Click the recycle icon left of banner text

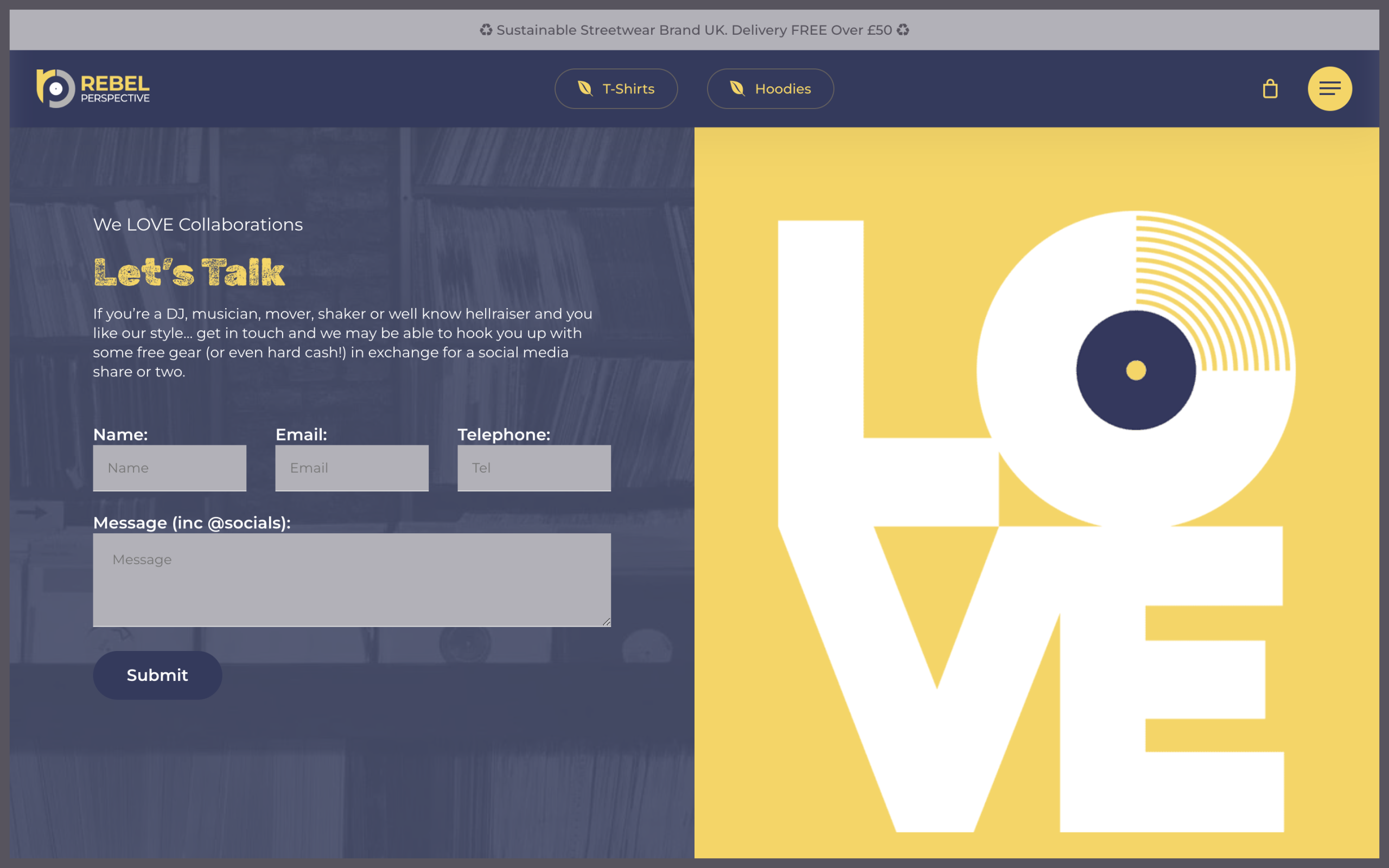pos(486,30)
